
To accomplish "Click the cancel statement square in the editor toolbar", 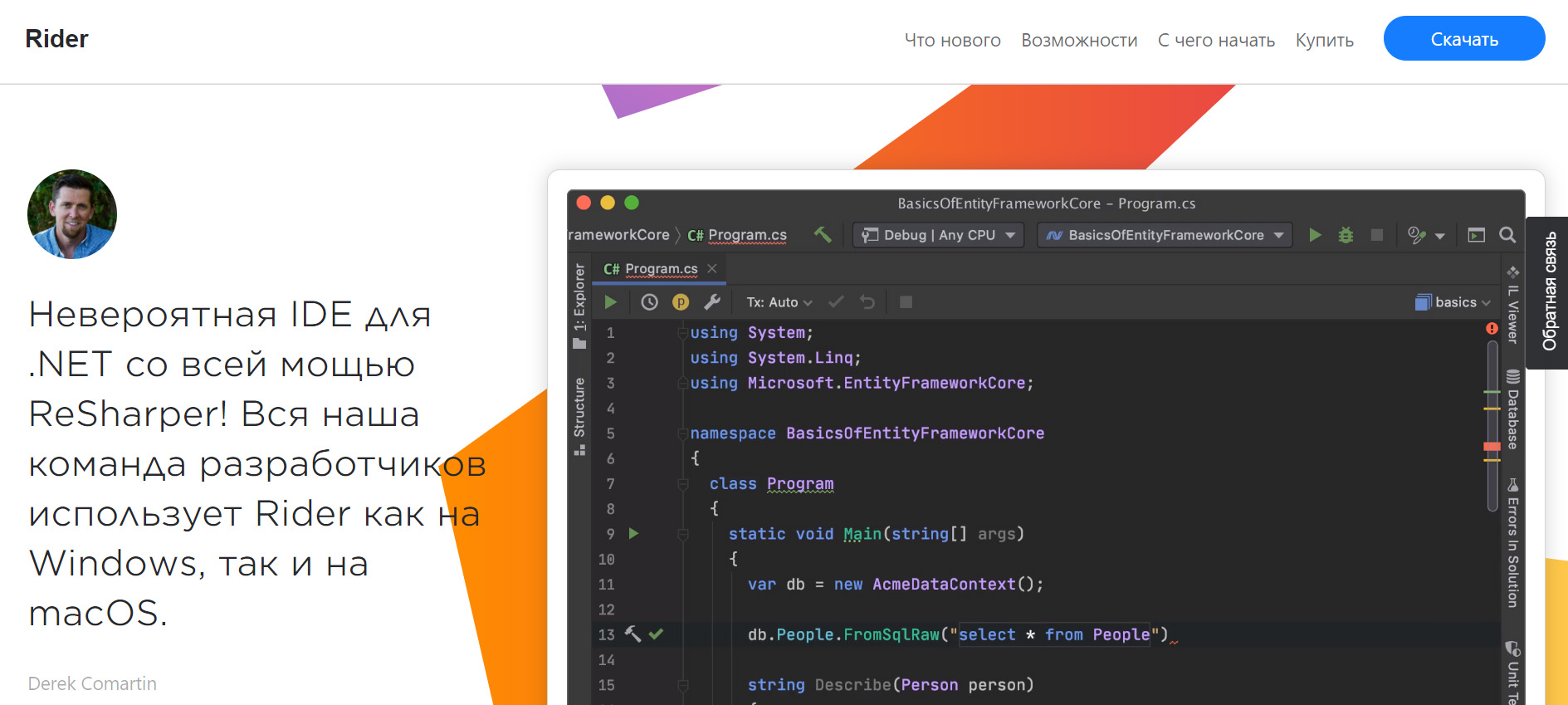I will coord(906,302).
